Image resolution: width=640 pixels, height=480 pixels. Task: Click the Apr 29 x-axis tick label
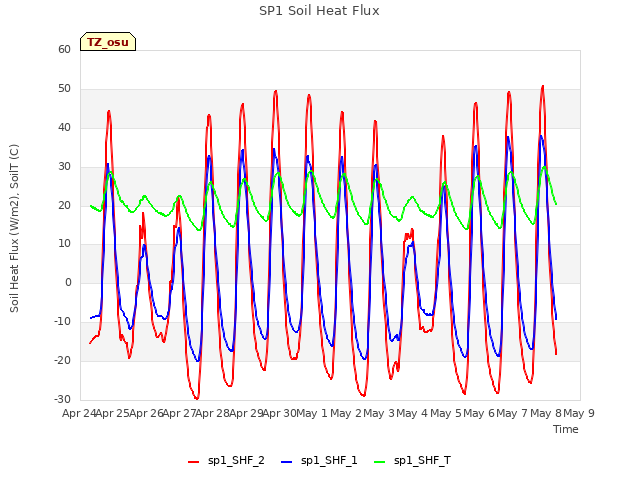(246, 413)
